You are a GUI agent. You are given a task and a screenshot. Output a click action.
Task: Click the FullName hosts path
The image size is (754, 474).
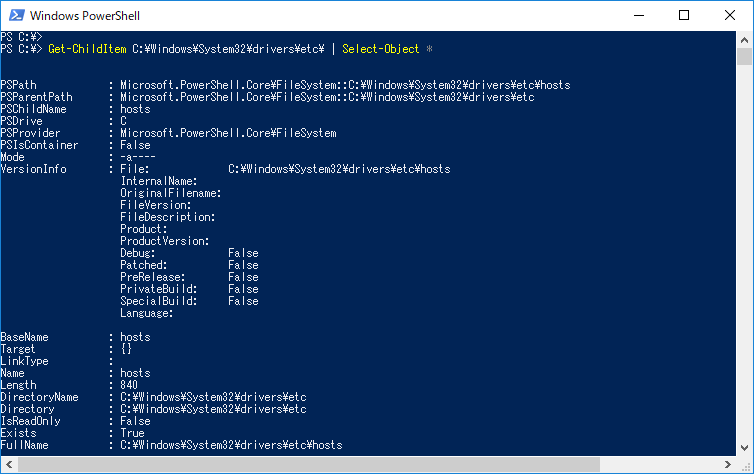click(231, 445)
